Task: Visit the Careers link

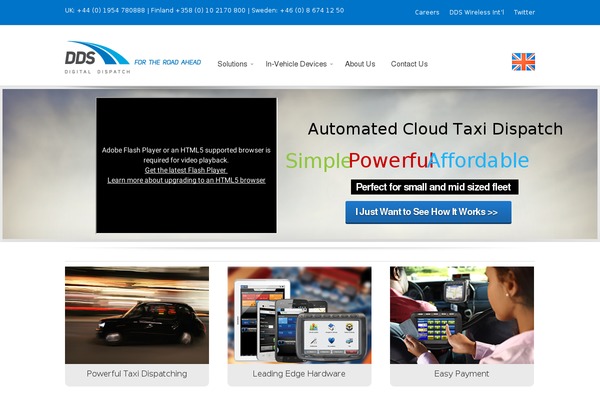Action: 427,12
